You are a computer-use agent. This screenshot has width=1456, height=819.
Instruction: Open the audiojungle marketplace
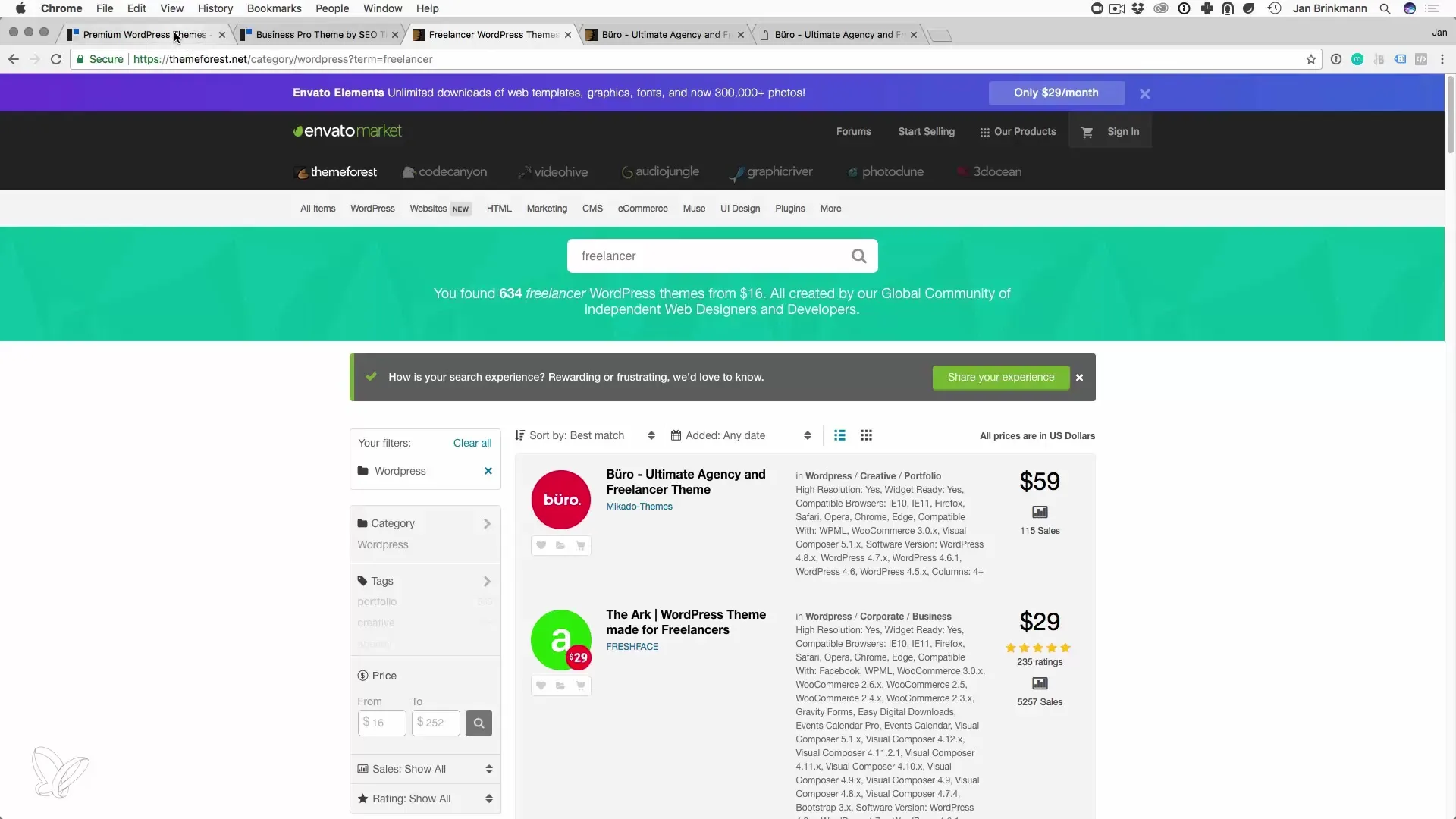[x=661, y=172]
